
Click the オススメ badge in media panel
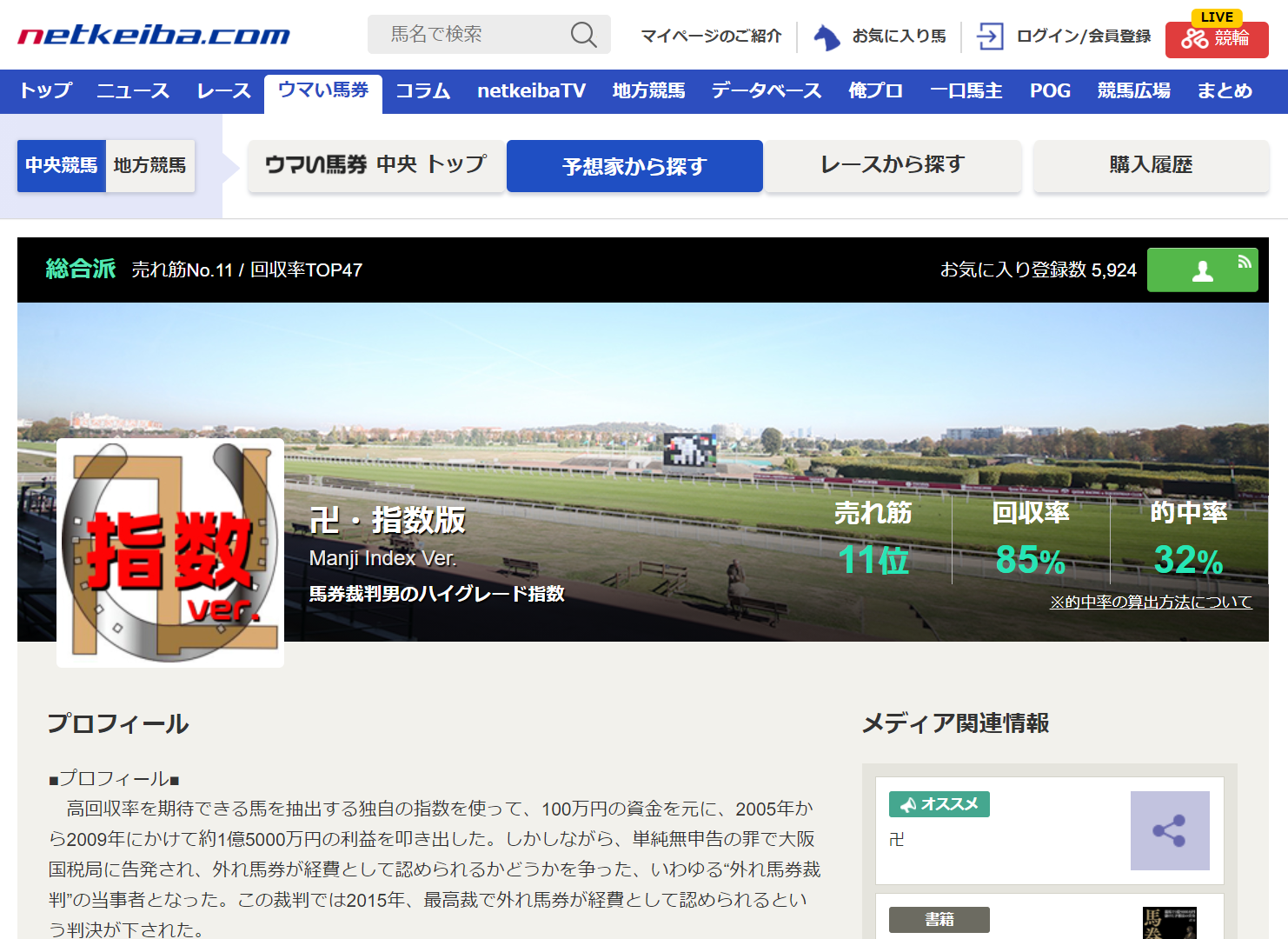click(x=939, y=804)
